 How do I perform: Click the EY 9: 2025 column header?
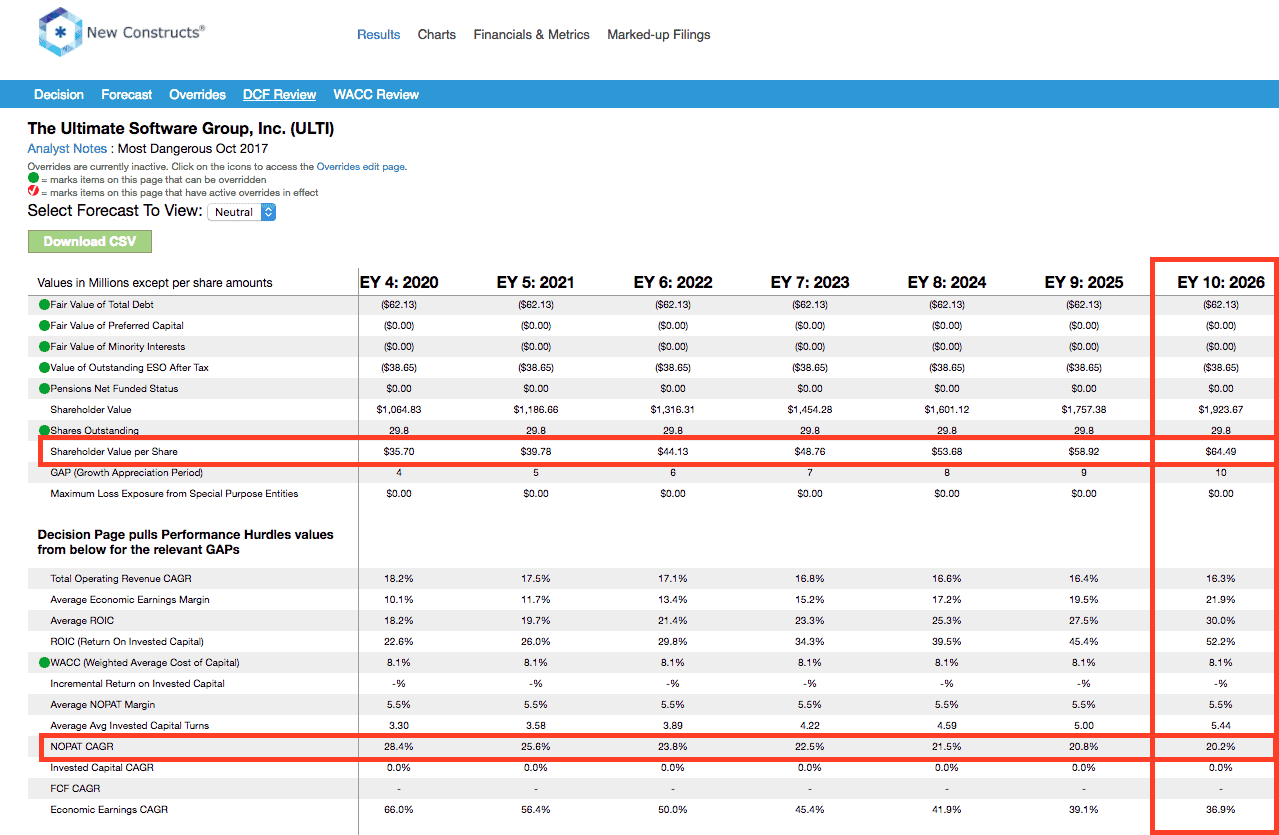(x=1084, y=282)
